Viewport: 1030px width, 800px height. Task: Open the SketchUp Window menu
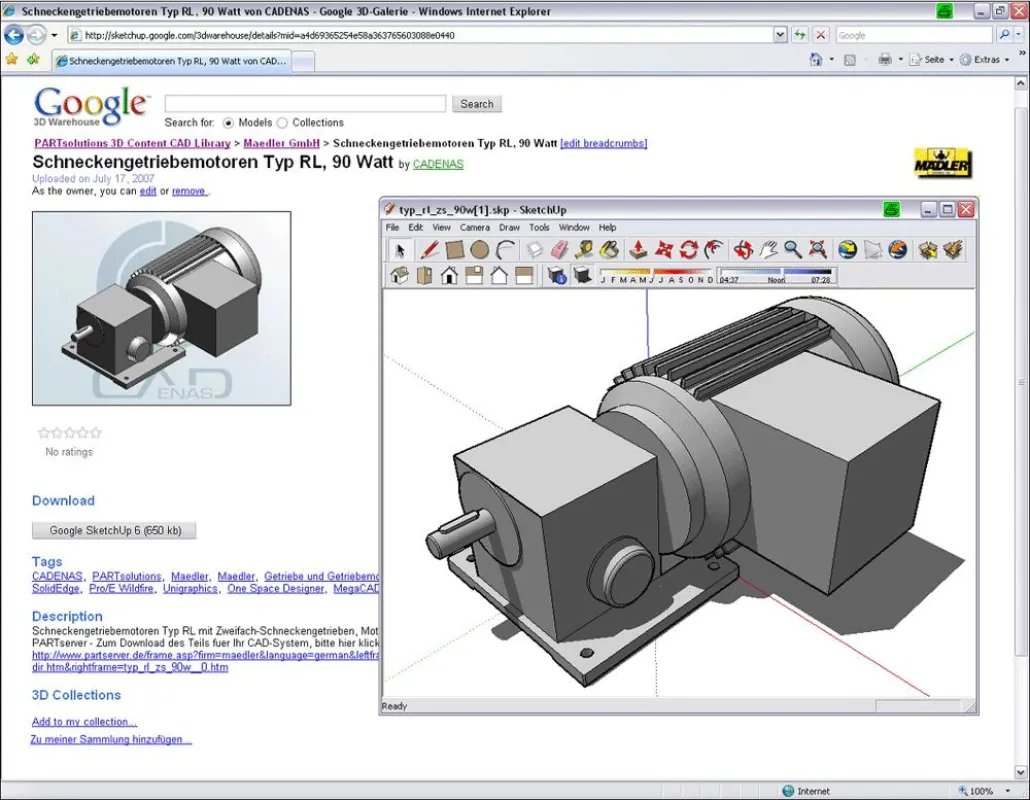574,227
